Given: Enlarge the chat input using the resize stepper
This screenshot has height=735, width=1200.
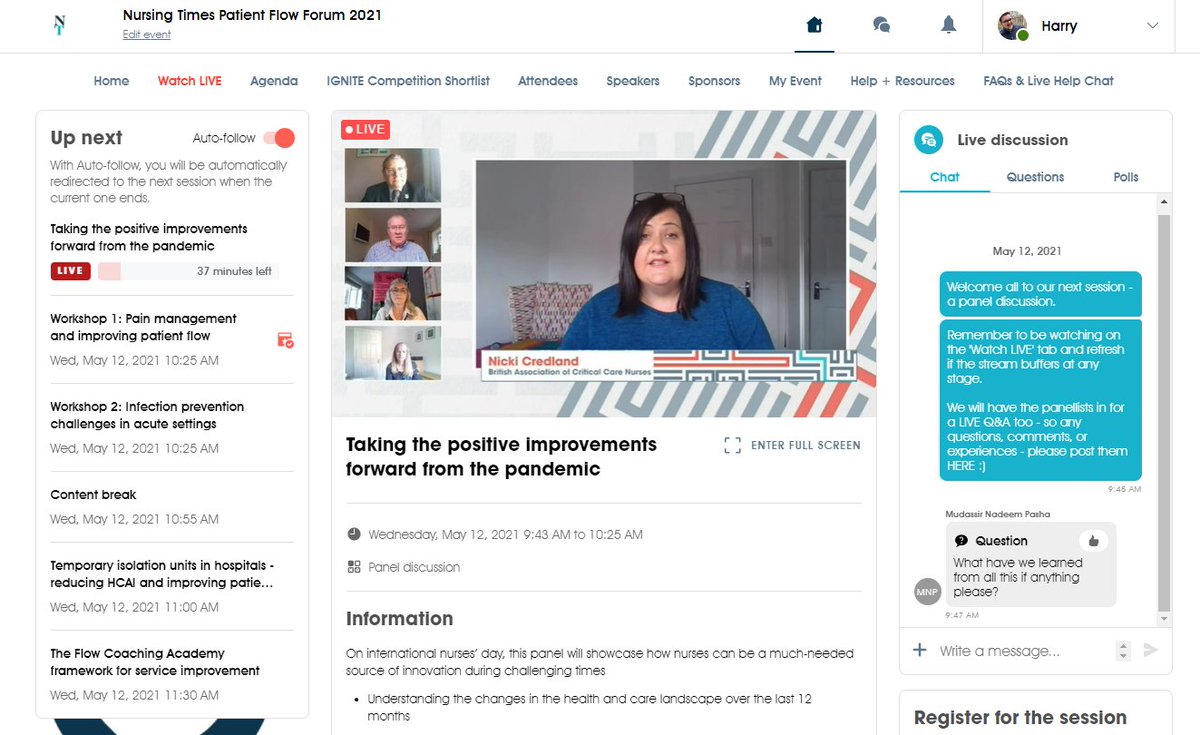Looking at the screenshot, I should click(x=1122, y=650).
